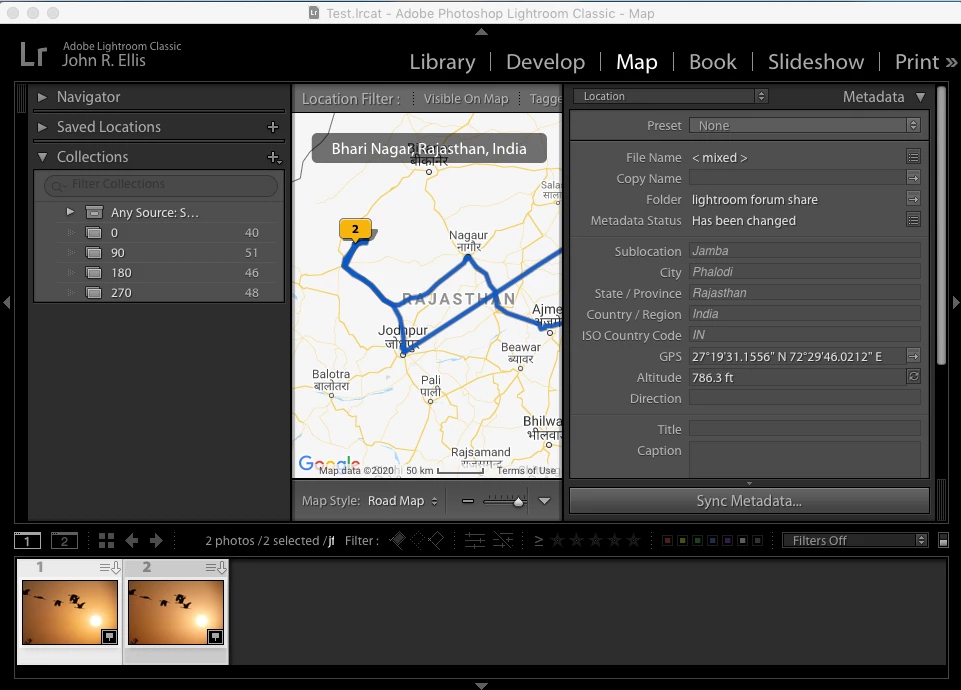Click the GPS badge on thumbnail 2
This screenshot has height=690, width=961.
(215, 637)
